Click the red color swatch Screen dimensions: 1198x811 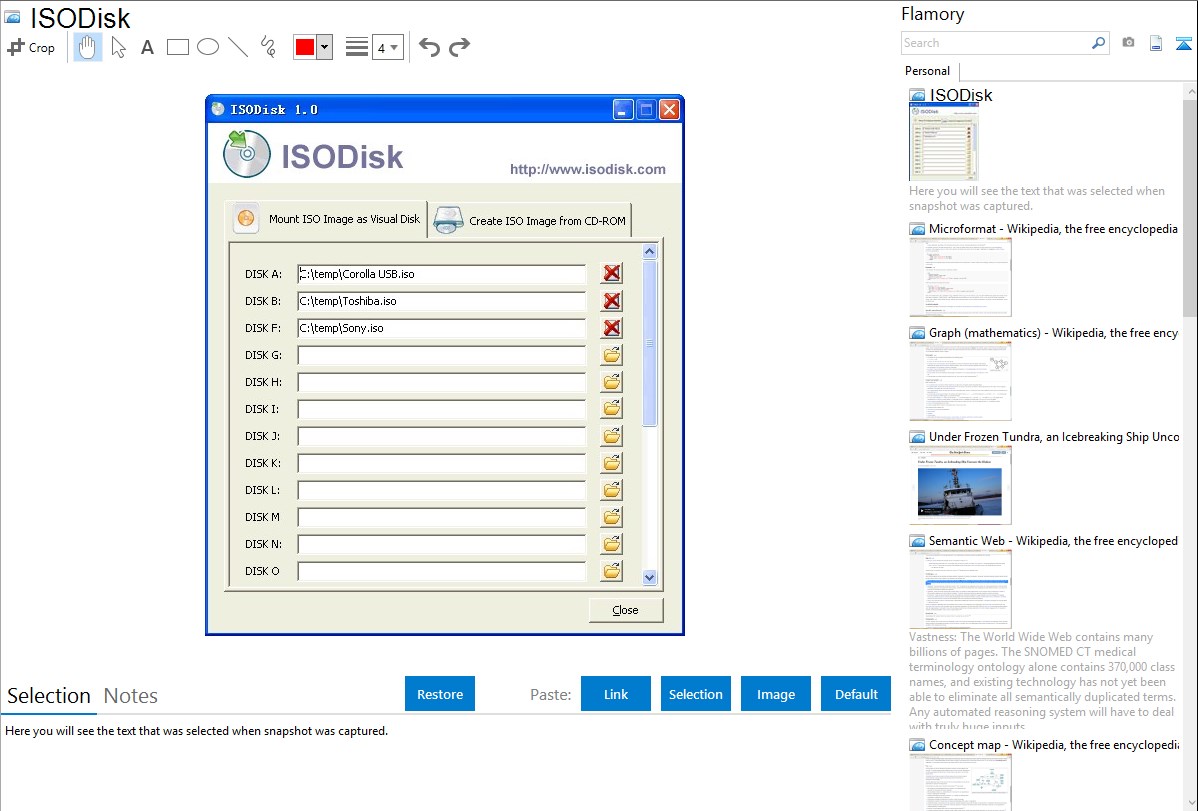(x=305, y=47)
